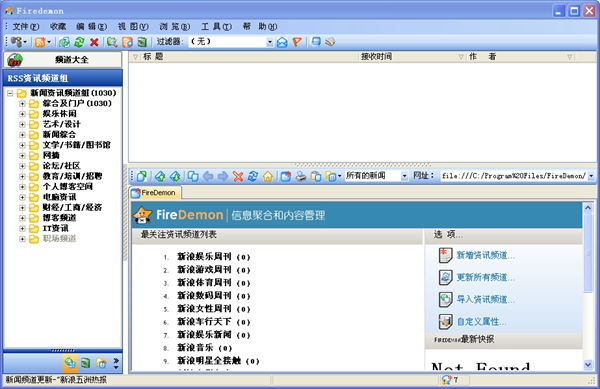Open the 帮助 menu
This screenshot has width=600, height=389.
(260, 26)
